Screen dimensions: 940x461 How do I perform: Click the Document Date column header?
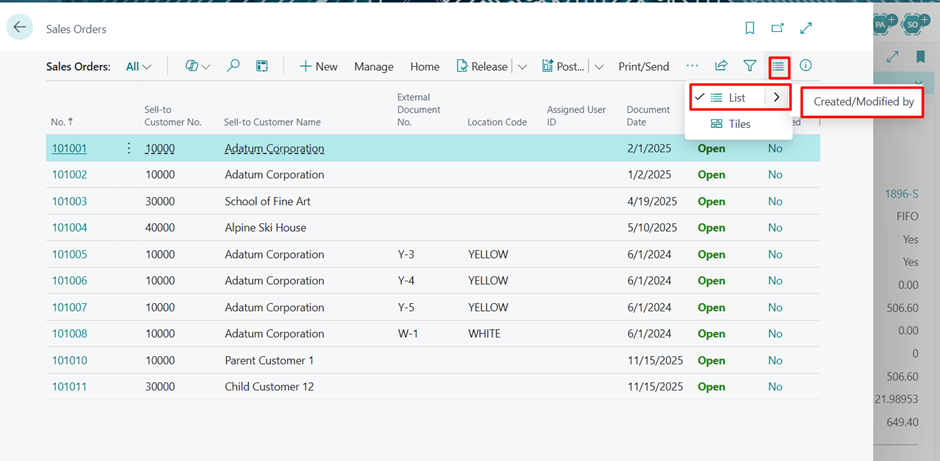coord(648,116)
